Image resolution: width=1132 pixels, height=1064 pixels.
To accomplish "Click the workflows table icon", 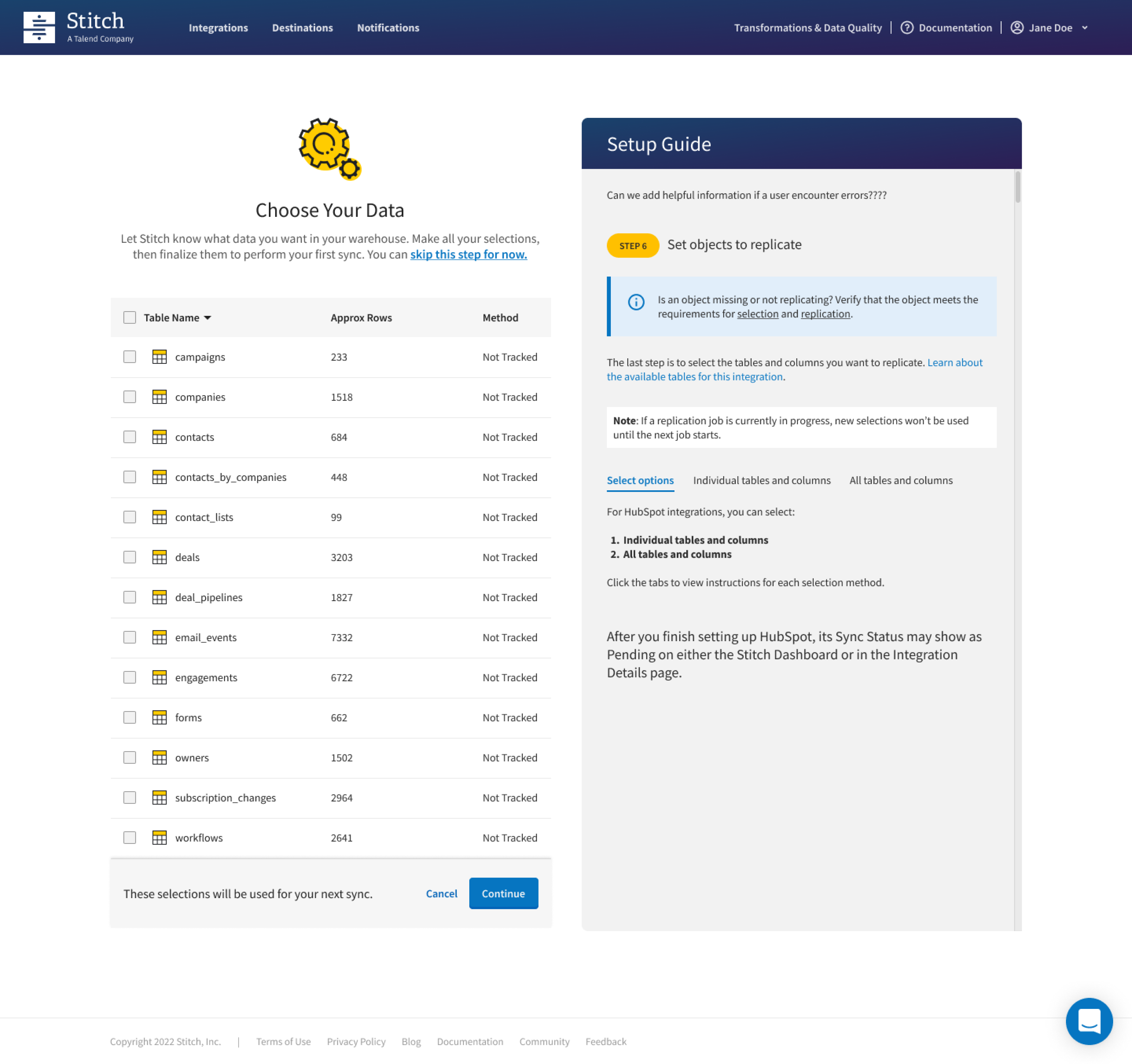I will click(x=159, y=837).
